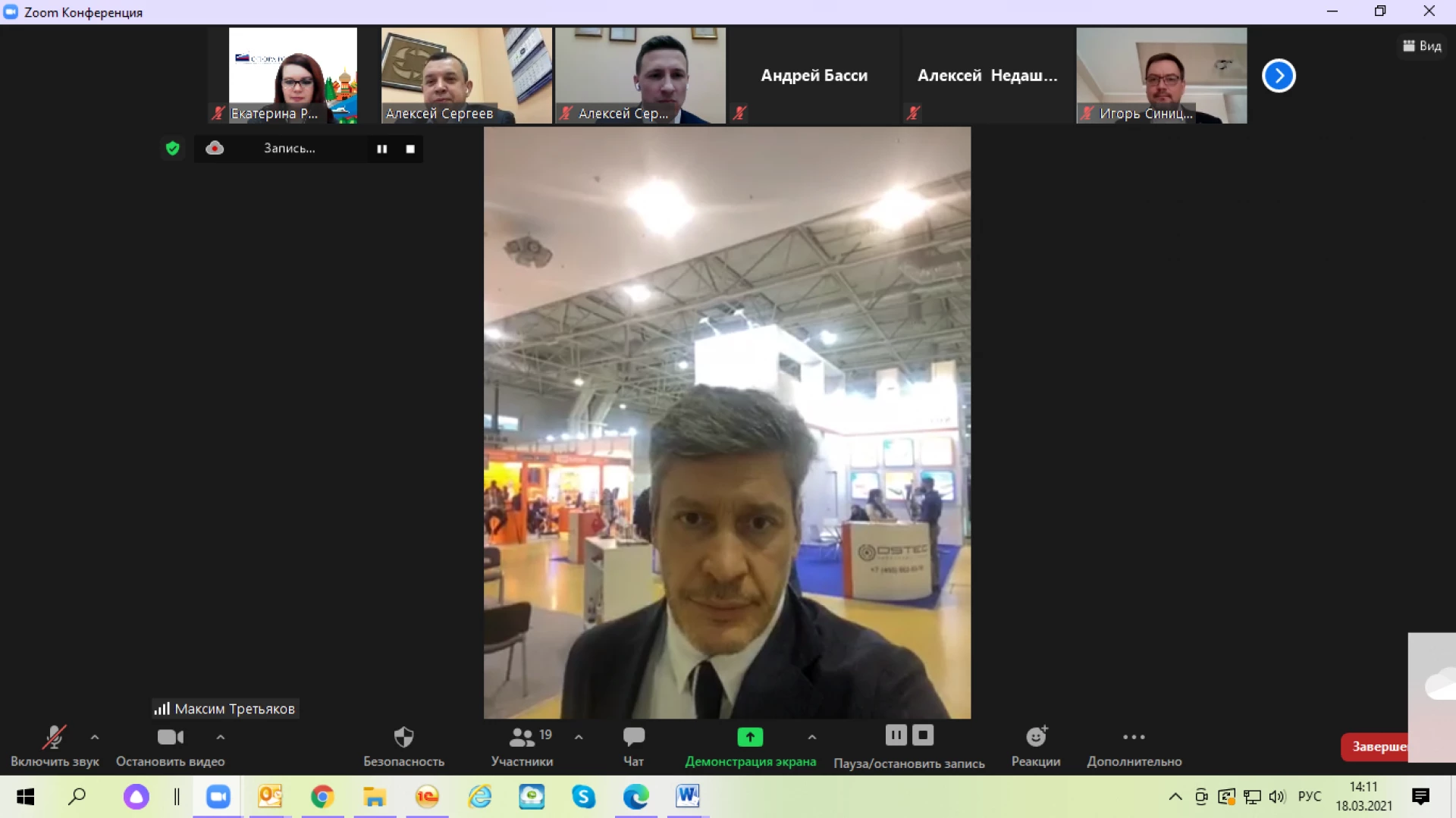Switch to Zoom in the taskbar
The height and width of the screenshot is (818, 1456).
point(218,797)
